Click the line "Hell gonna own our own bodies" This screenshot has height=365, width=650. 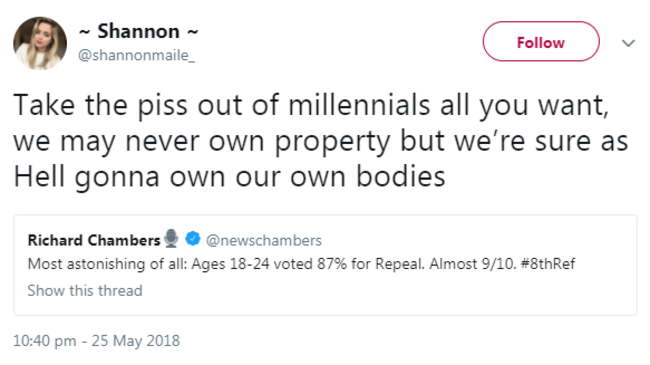pos(229,177)
